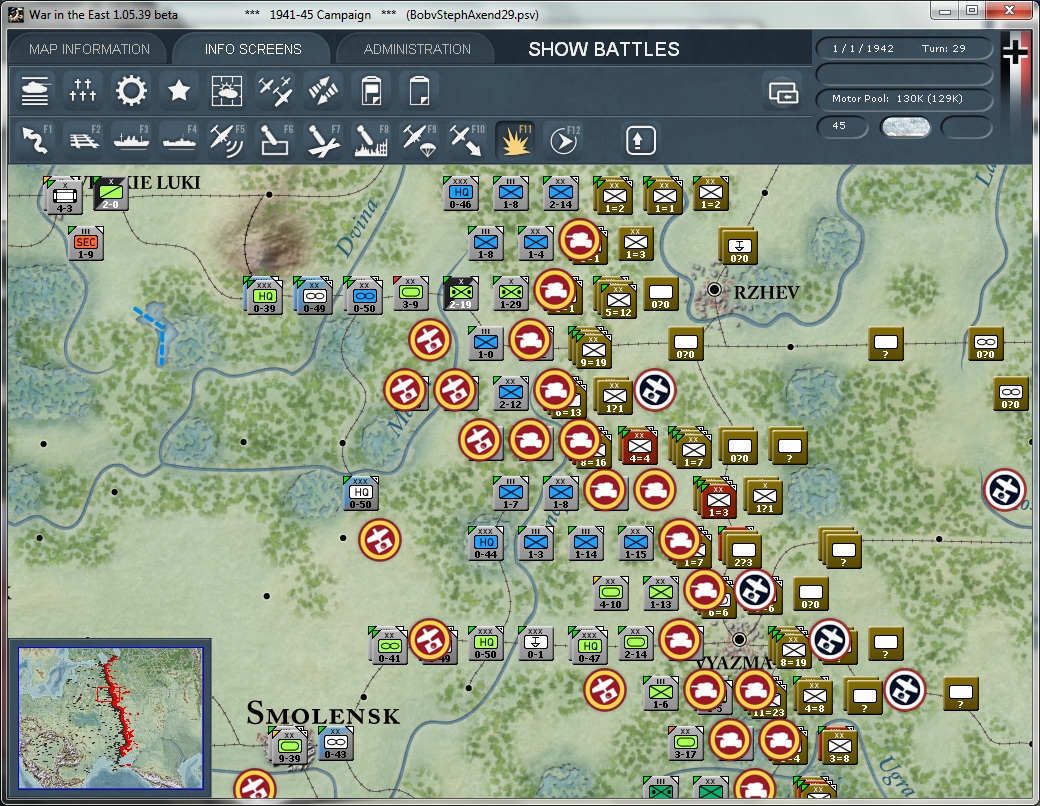The width and height of the screenshot is (1040, 806).
Task: Click the German cross flag icon
Action: click(1015, 52)
